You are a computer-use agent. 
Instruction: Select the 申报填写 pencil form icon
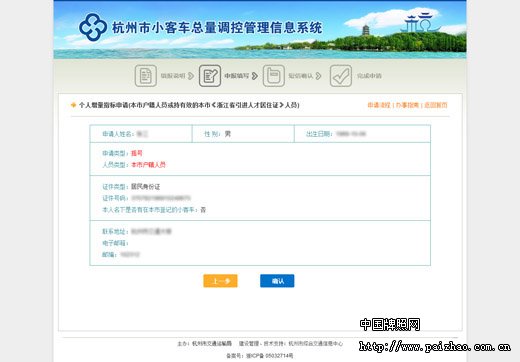point(210,76)
